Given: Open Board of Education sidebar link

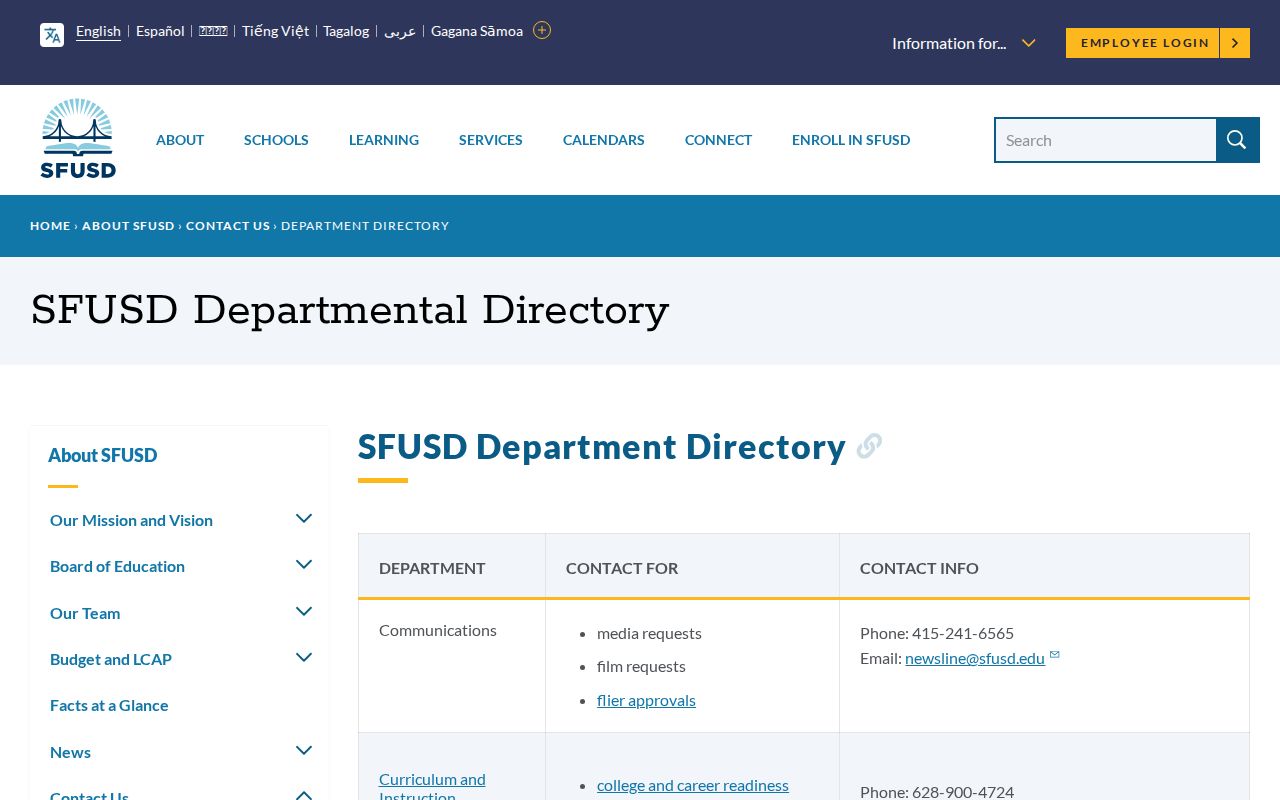Looking at the screenshot, I should 117,566.
